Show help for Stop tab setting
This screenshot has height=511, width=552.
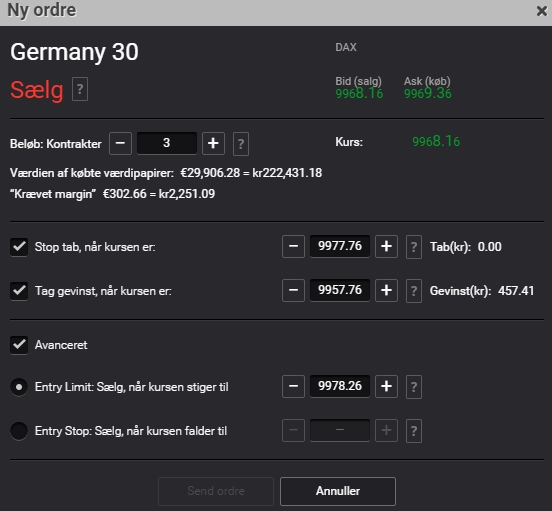click(x=414, y=247)
